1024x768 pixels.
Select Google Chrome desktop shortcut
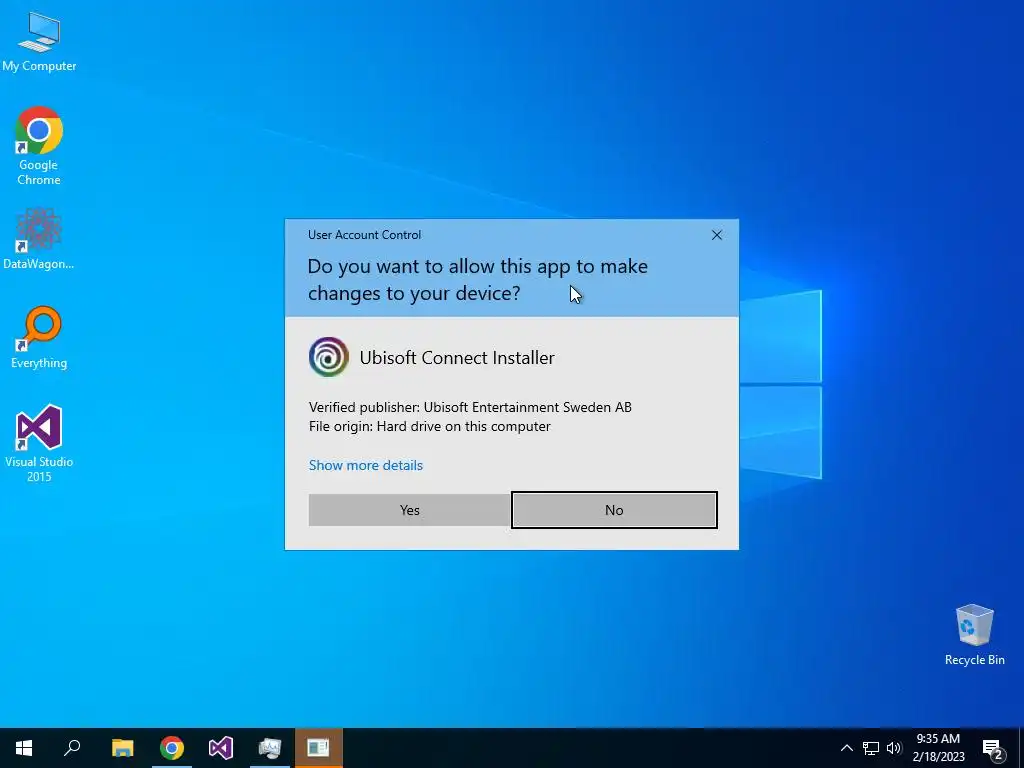click(39, 146)
